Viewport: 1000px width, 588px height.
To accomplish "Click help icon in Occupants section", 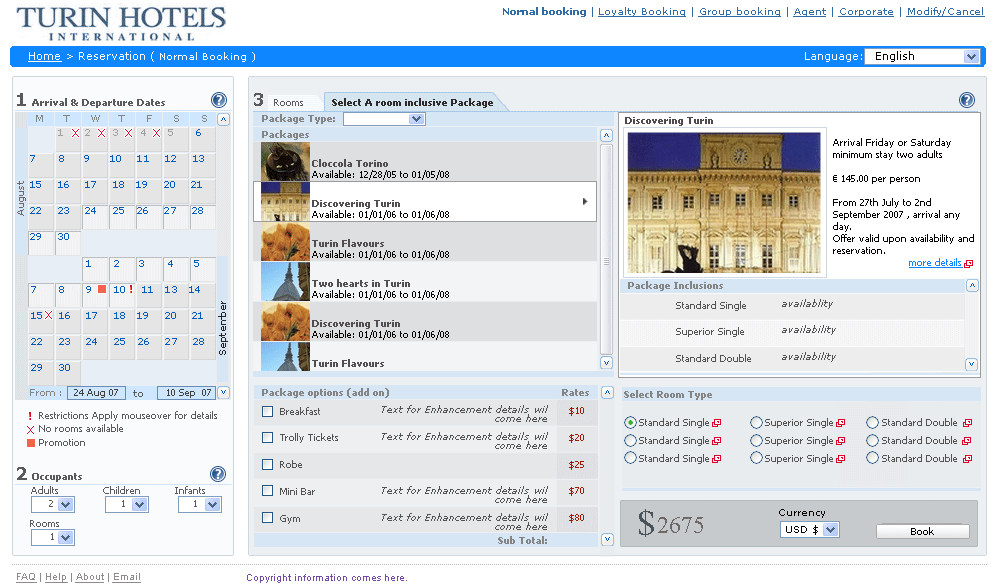I will coord(218,474).
